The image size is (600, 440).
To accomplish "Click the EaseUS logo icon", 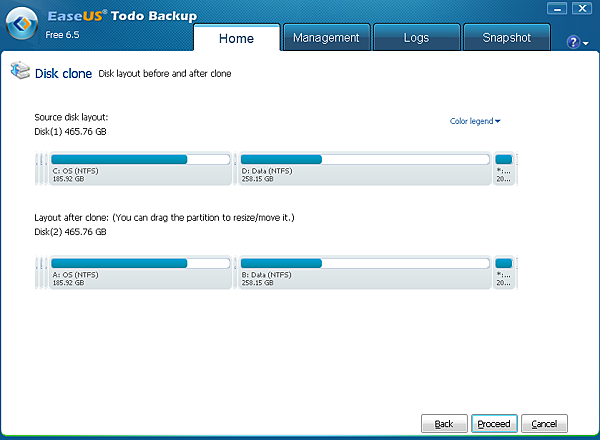I will pyautogui.click(x=21, y=24).
